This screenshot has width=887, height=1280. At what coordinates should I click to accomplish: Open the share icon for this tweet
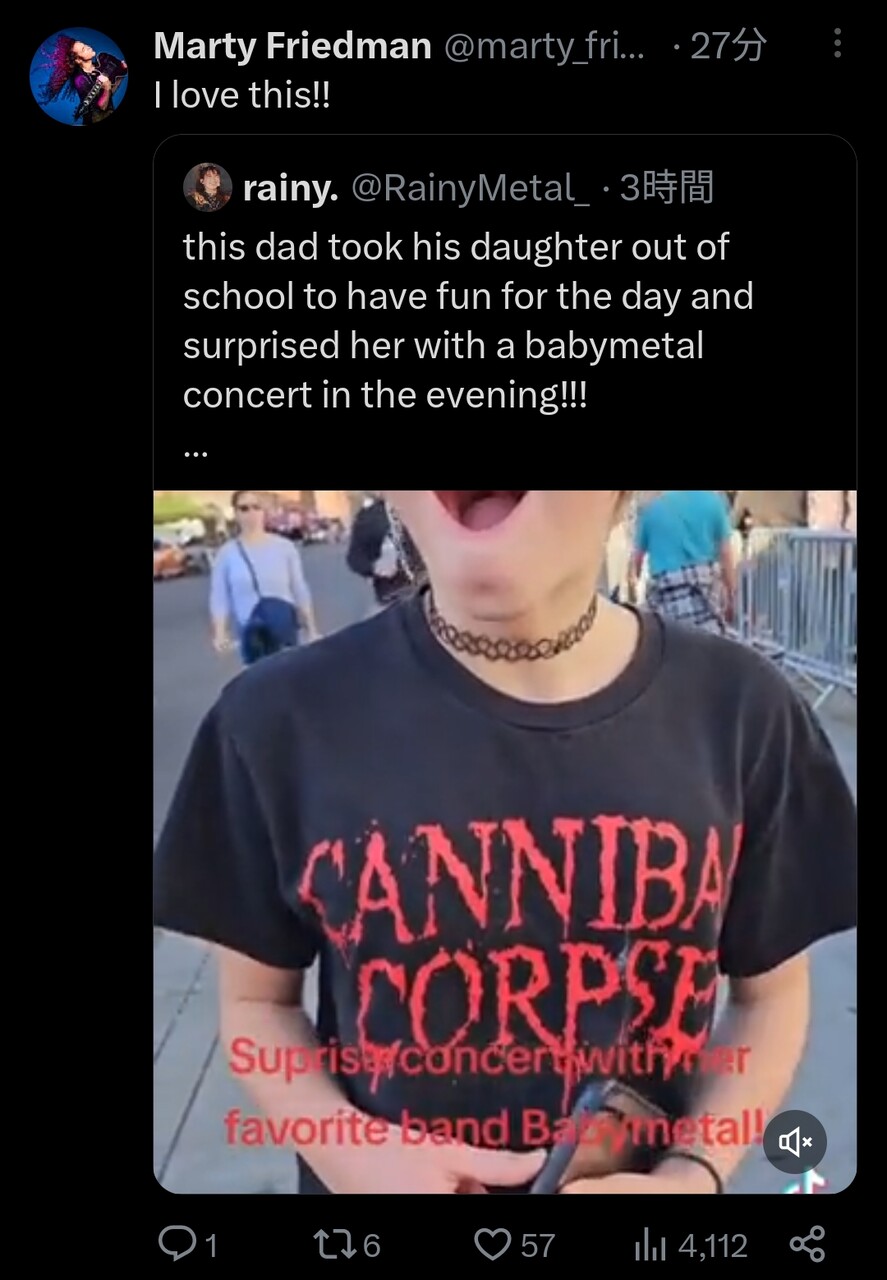807,1243
